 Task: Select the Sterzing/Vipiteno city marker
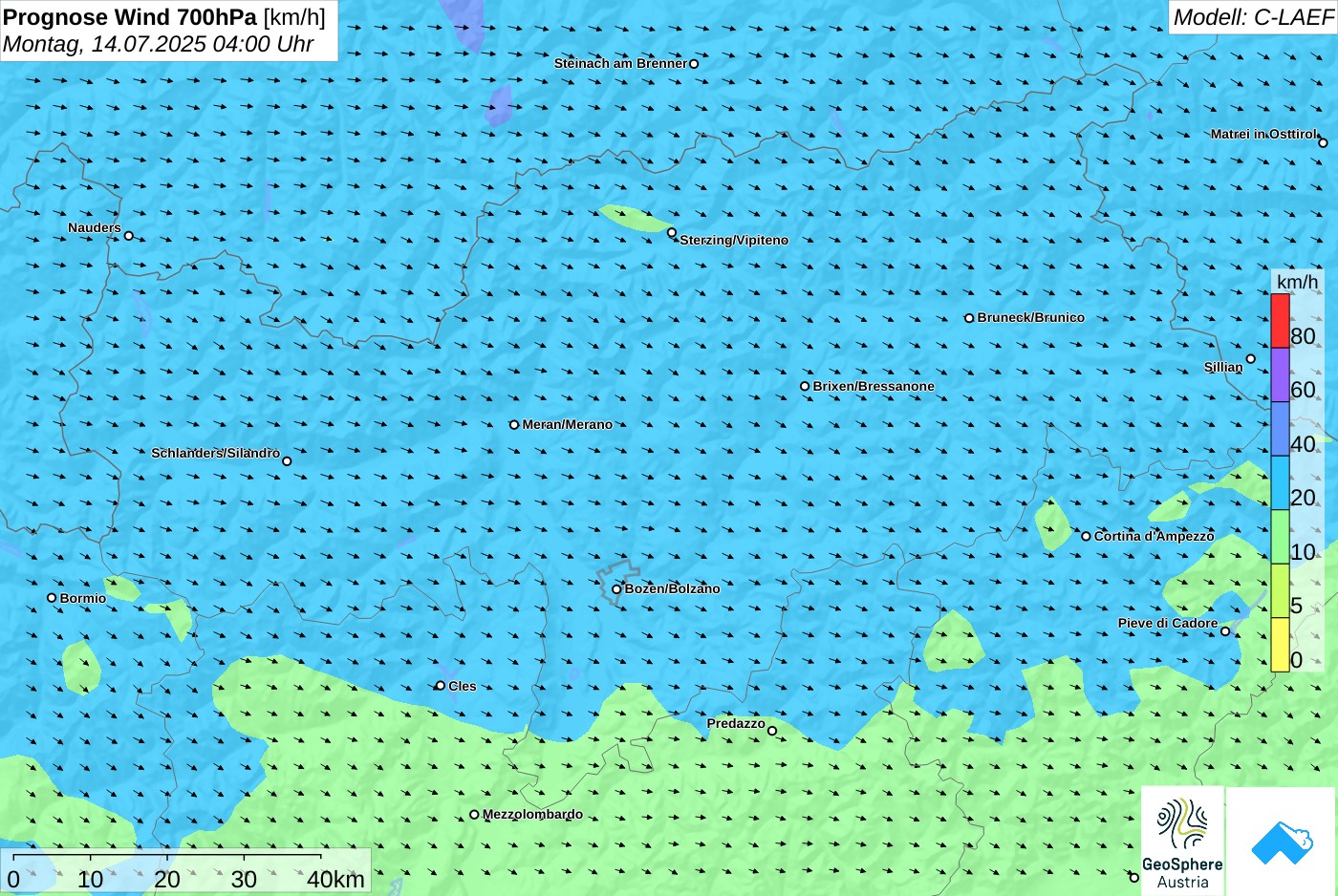[672, 232]
